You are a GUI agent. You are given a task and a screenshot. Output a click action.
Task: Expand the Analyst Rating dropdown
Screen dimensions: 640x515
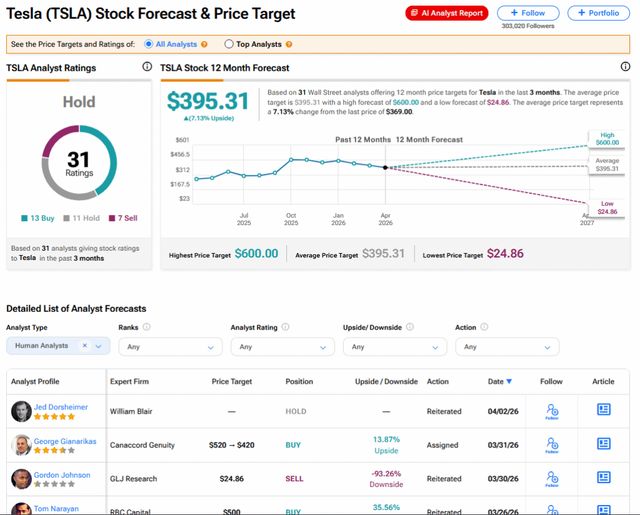tap(282, 347)
